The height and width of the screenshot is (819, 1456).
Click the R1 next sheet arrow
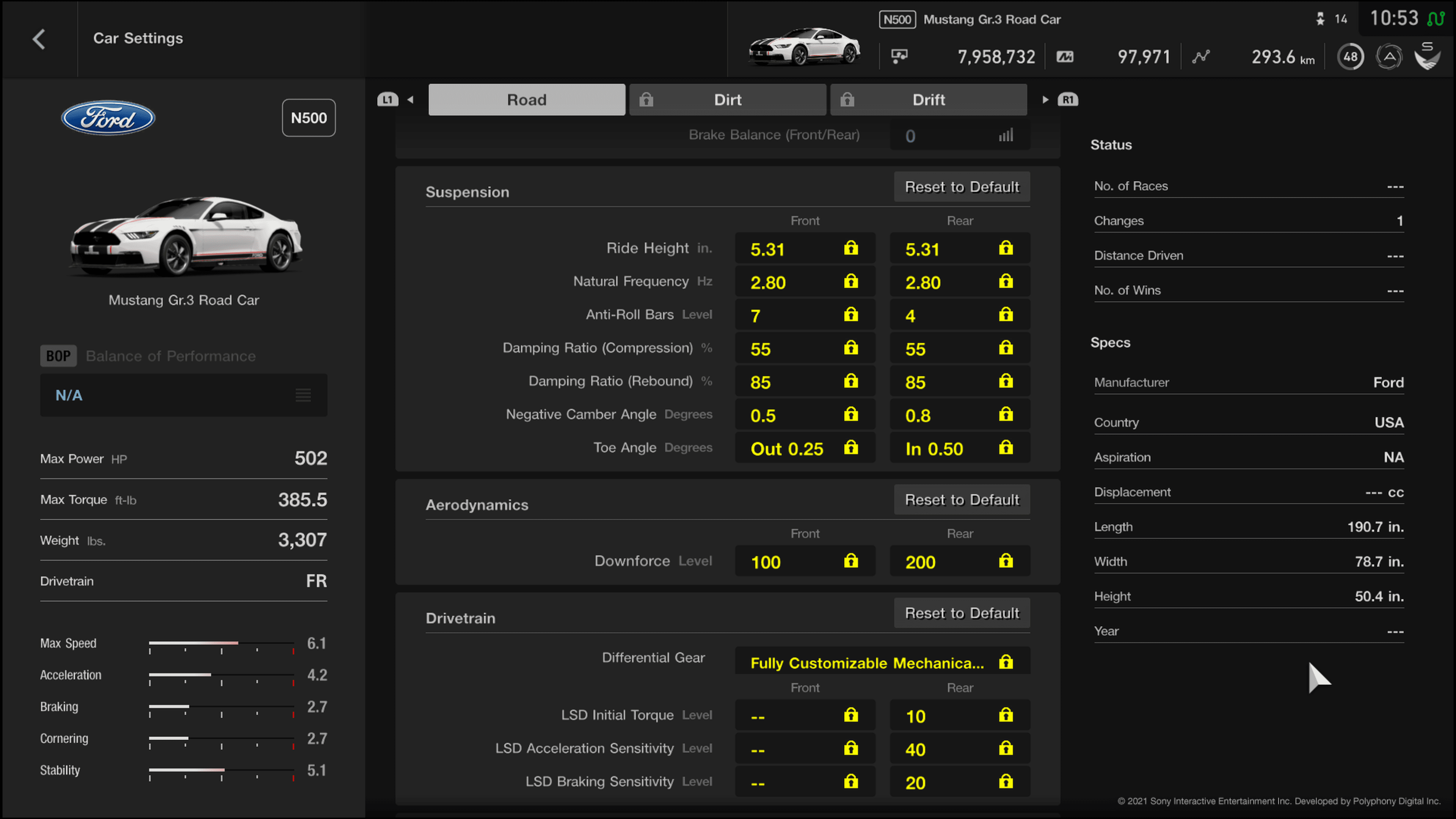(1061, 99)
